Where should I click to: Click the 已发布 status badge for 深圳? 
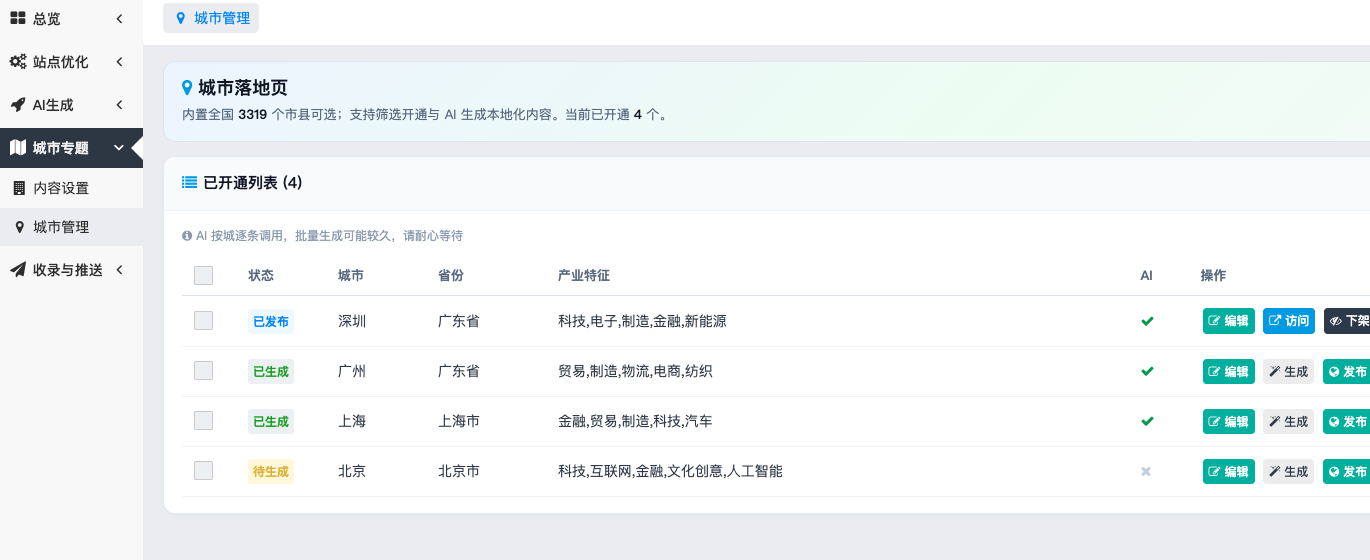(x=271, y=321)
